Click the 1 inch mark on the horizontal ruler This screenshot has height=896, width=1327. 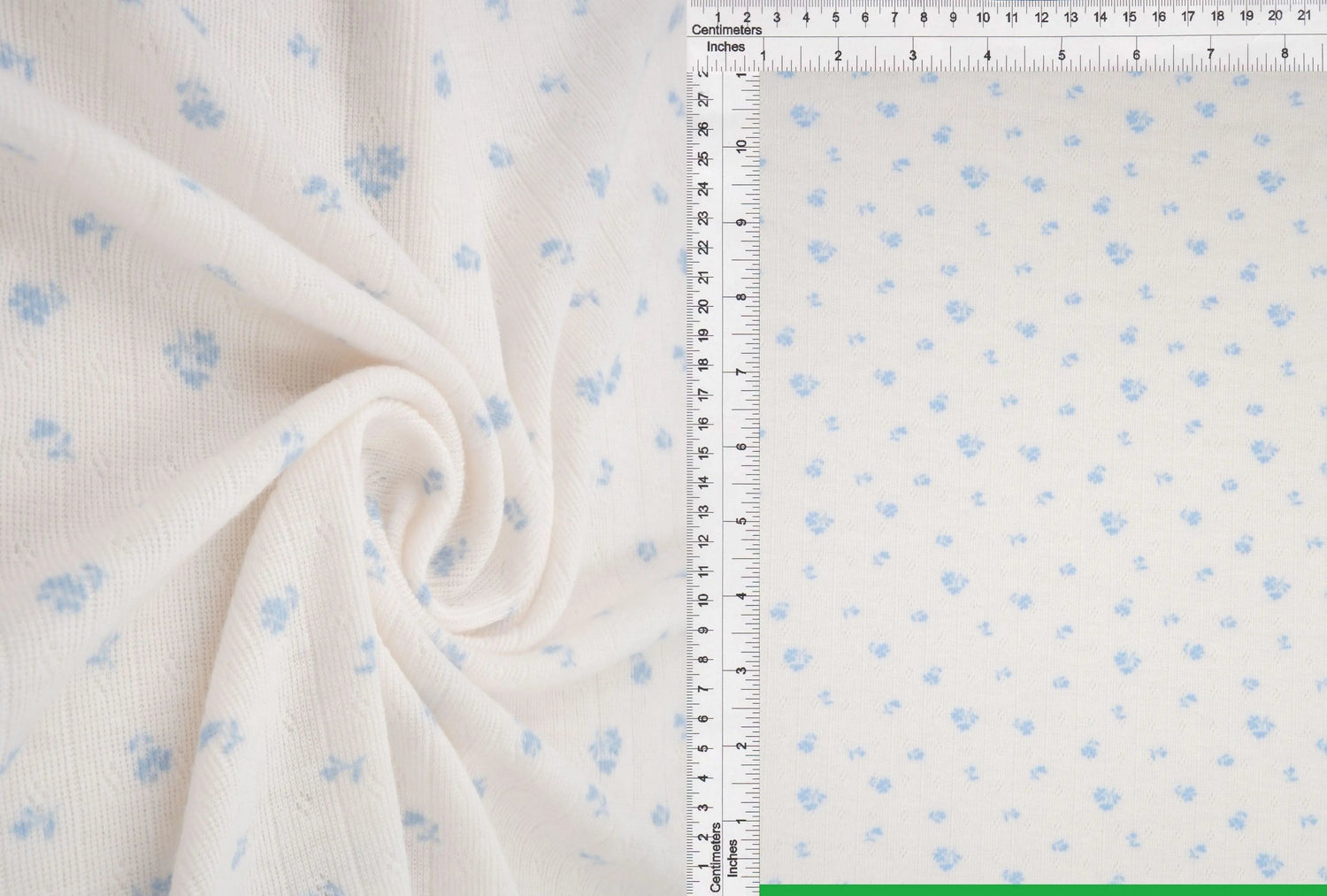tap(763, 57)
